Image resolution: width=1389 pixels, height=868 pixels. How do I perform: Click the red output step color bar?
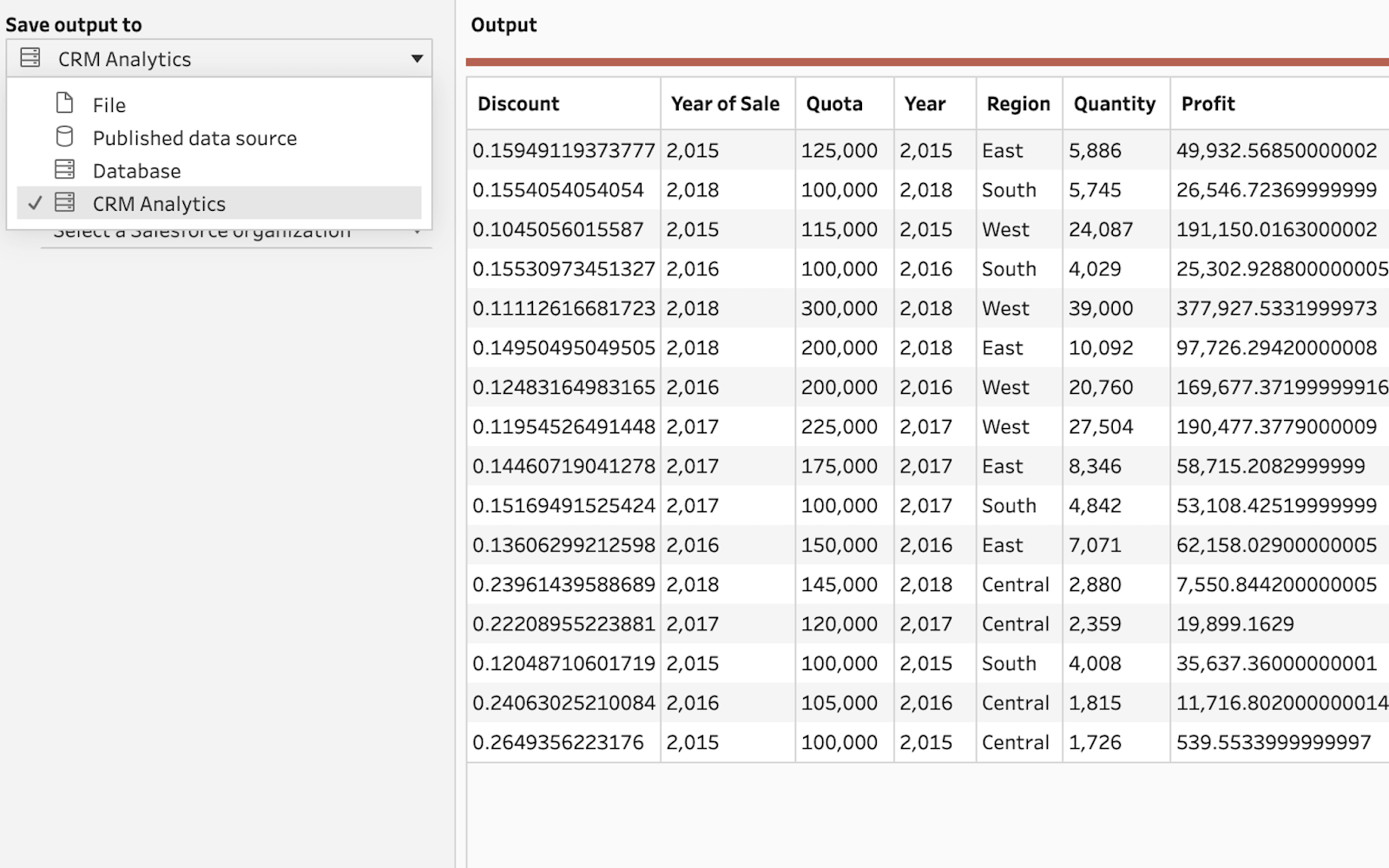(926, 62)
